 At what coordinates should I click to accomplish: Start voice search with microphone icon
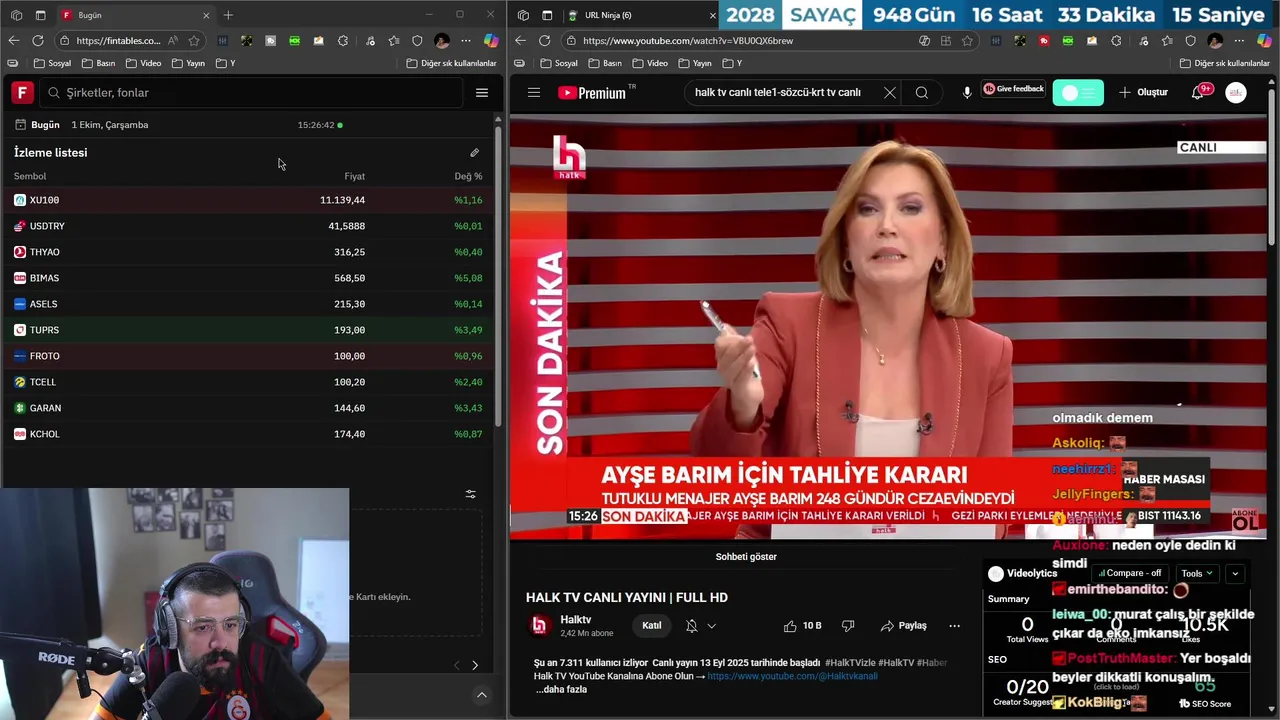click(967, 93)
